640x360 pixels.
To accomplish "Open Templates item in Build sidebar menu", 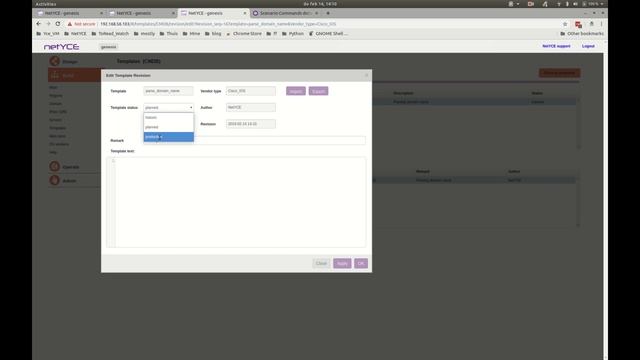I will 58,128.
